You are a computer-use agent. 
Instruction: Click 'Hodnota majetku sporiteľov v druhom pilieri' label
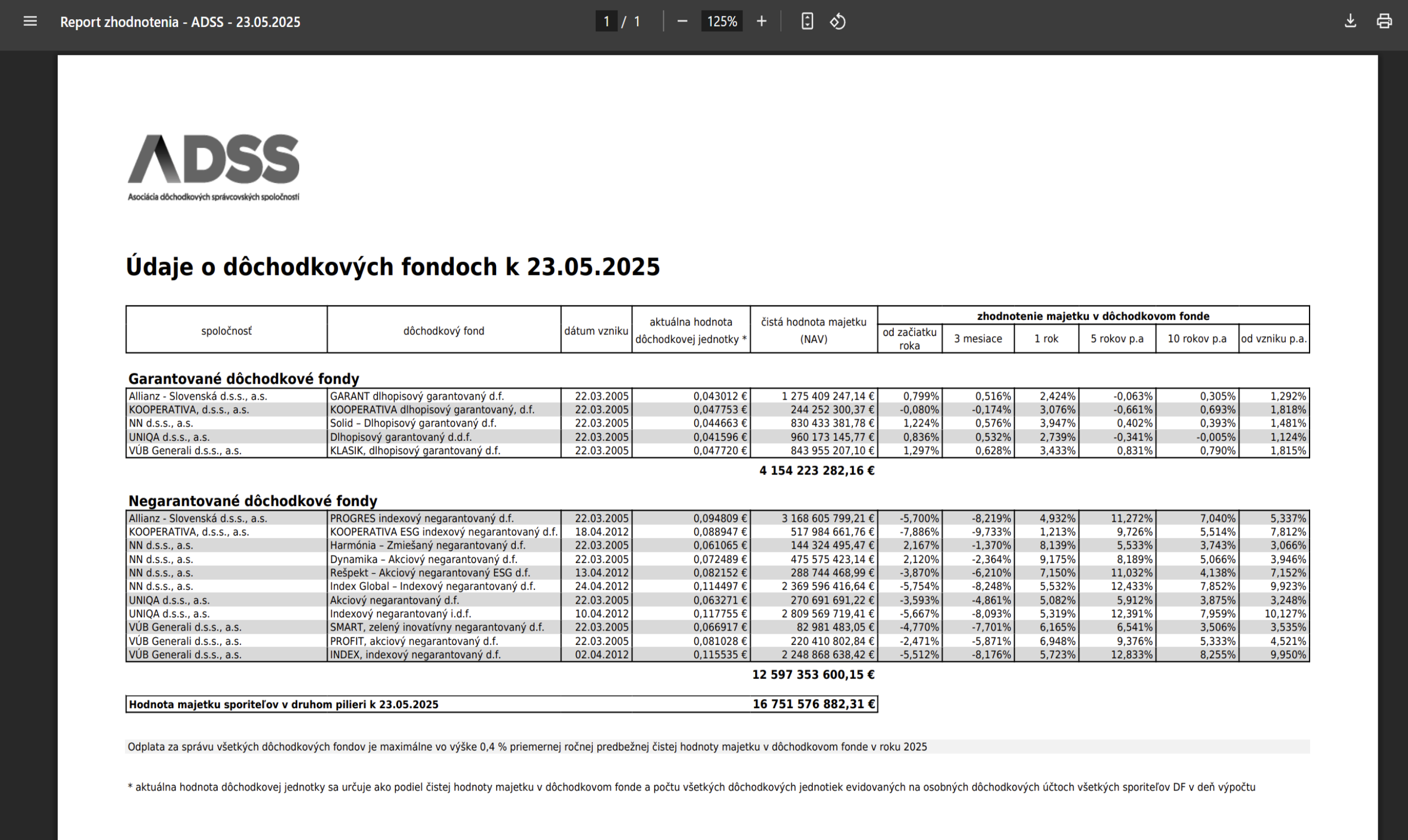(x=284, y=705)
